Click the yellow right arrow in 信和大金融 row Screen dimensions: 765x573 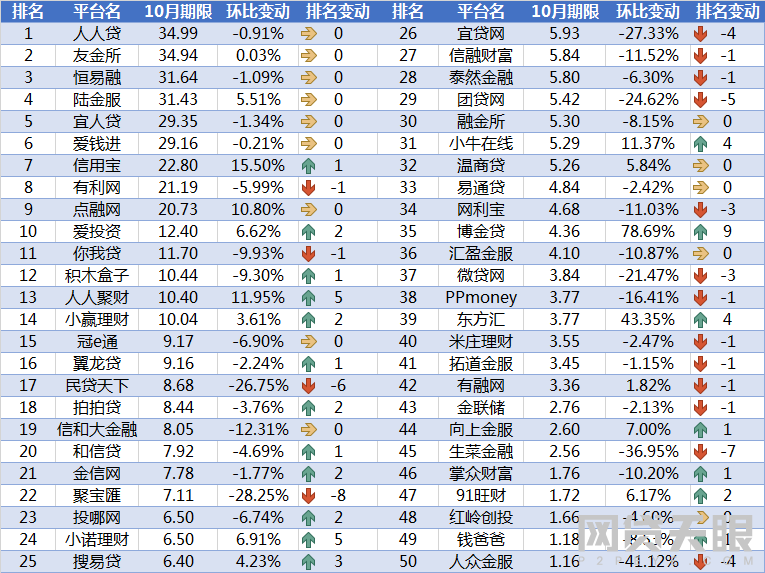pyautogui.click(x=309, y=430)
